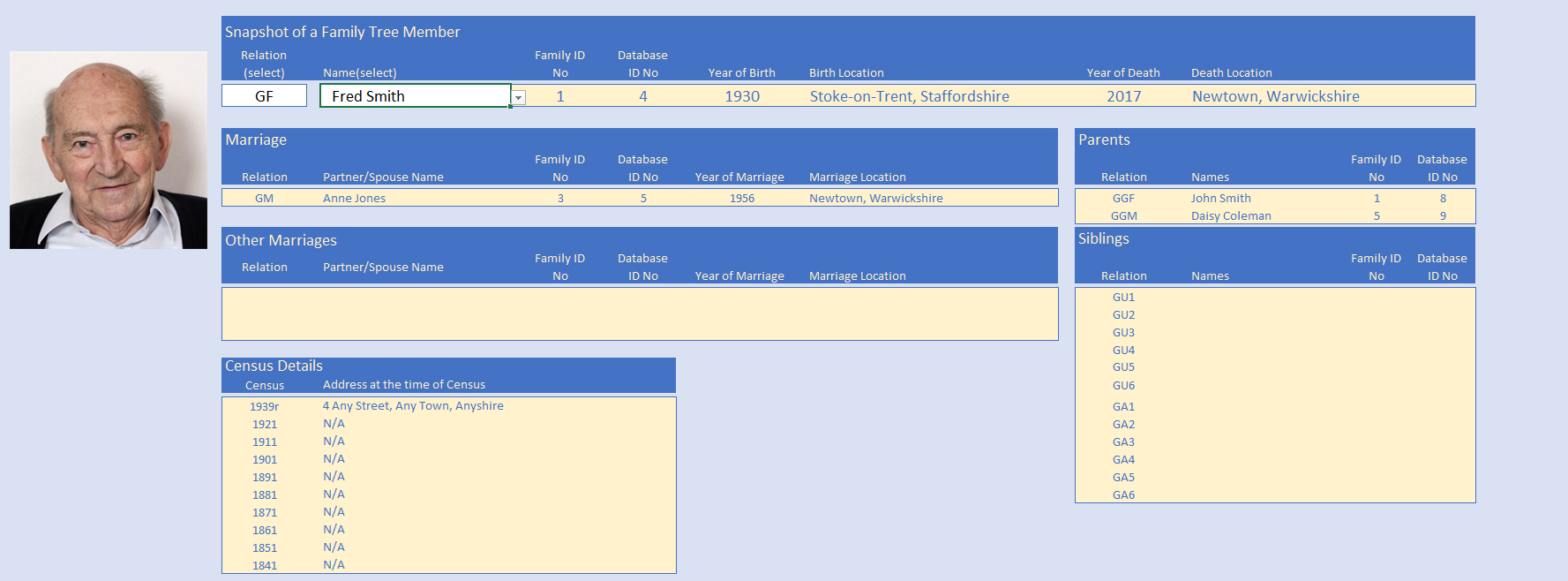Select the 1930 year of birth value
The image size is (1568, 581).
pyautogui.click(x=741, y=96)
